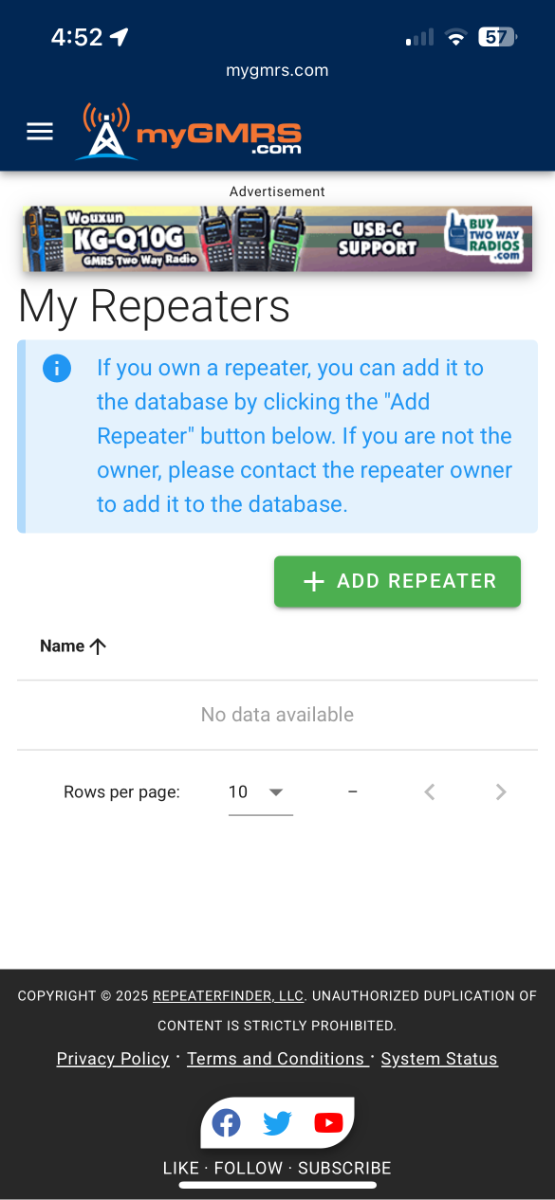Image resolution: width=555 pixels, height=1200 pixels.
Task: Open the Facebook page icon
Action: pyautogui.click(x=227, y=1123)
